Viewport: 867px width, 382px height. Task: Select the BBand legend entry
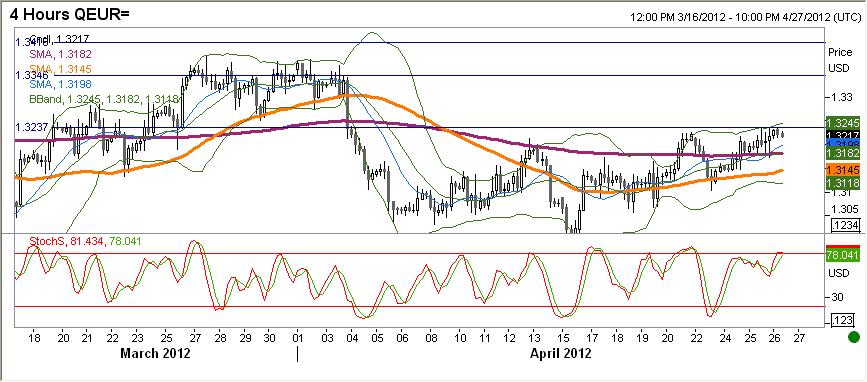104,100
